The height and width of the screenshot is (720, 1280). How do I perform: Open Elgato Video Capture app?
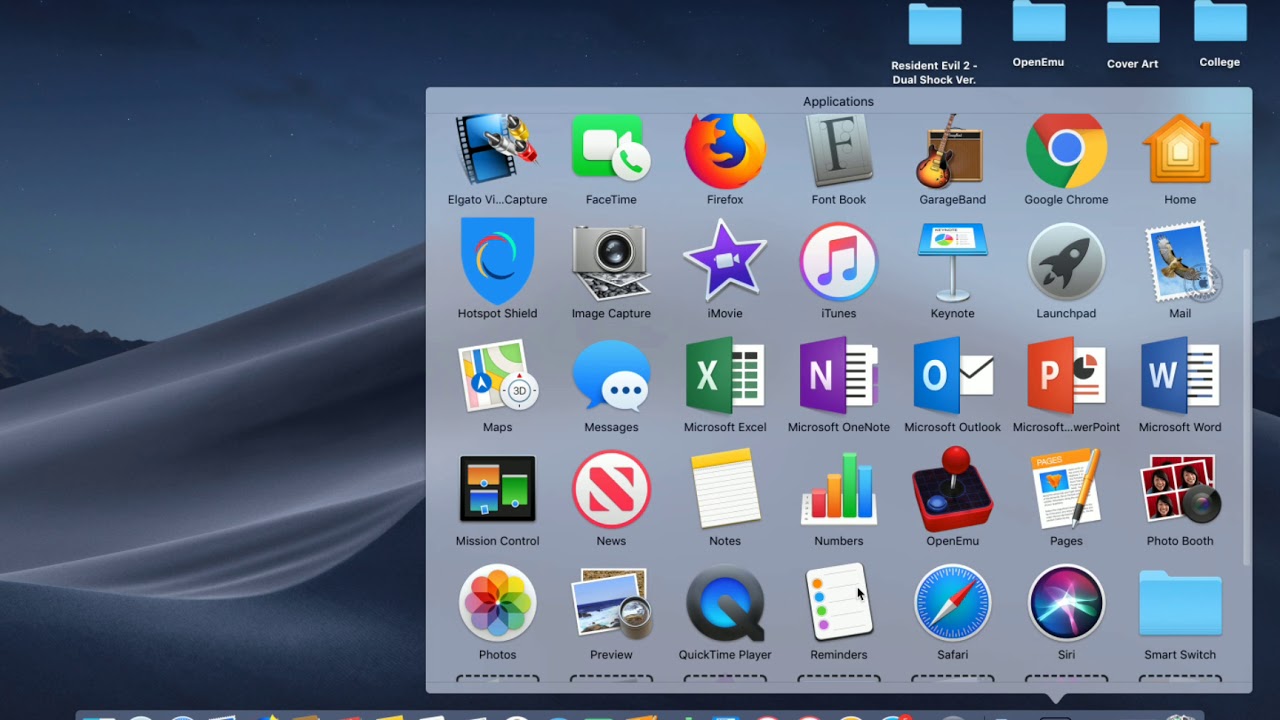(x=497, y=151)
